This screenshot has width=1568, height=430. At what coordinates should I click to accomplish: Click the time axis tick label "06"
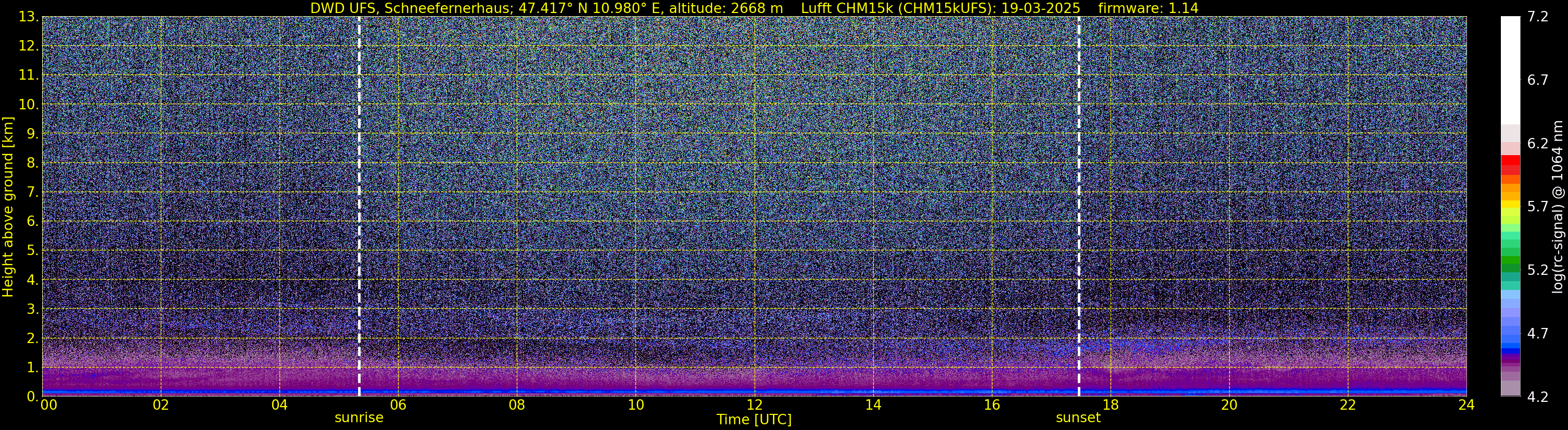(x=398, y=405)
